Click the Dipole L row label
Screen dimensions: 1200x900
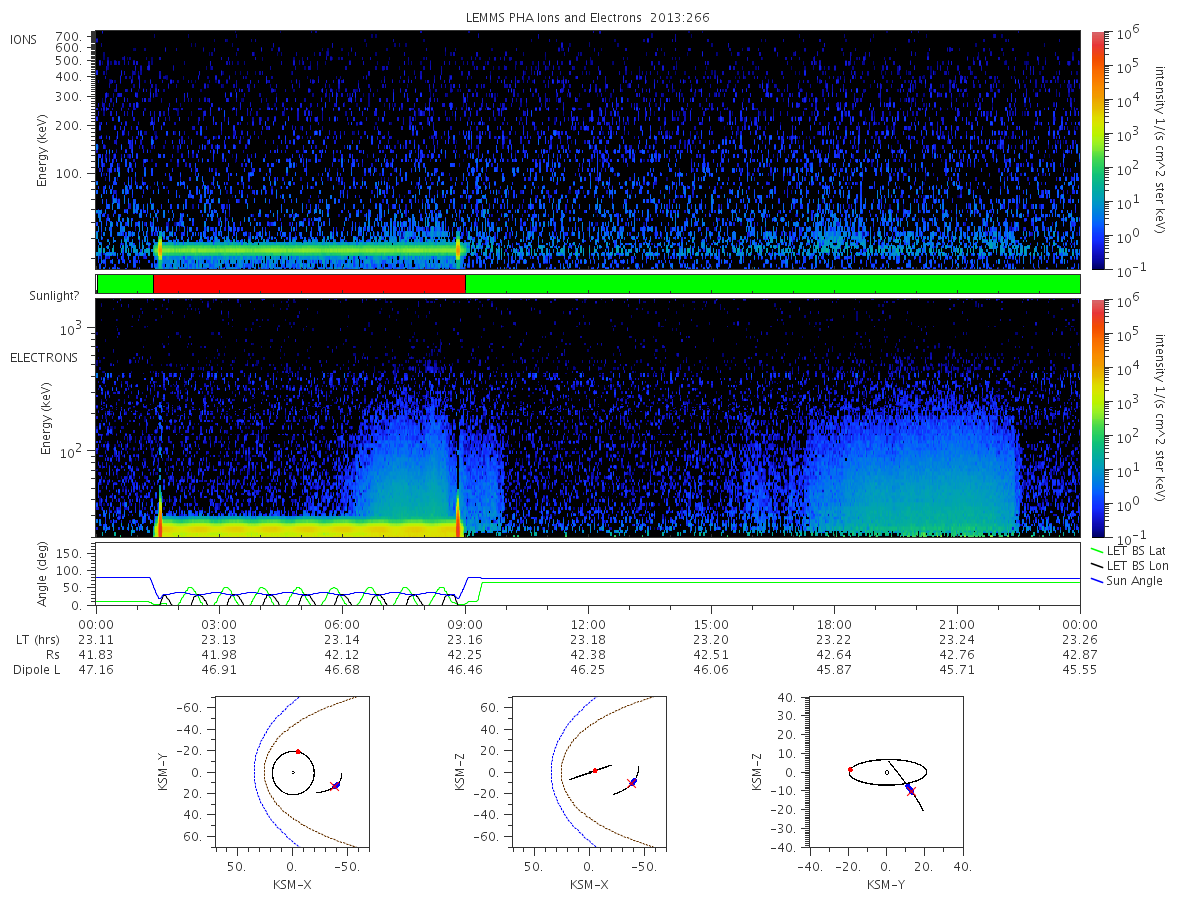(x=36, y=669)
